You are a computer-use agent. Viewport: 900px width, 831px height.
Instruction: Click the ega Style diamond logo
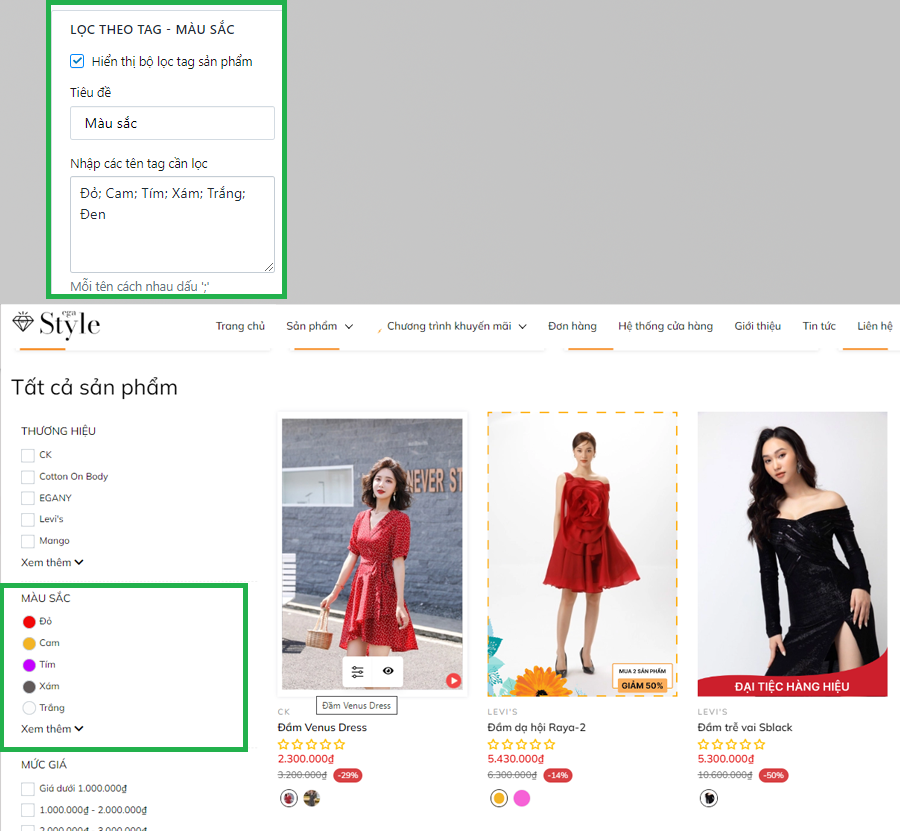click(56, 324)
